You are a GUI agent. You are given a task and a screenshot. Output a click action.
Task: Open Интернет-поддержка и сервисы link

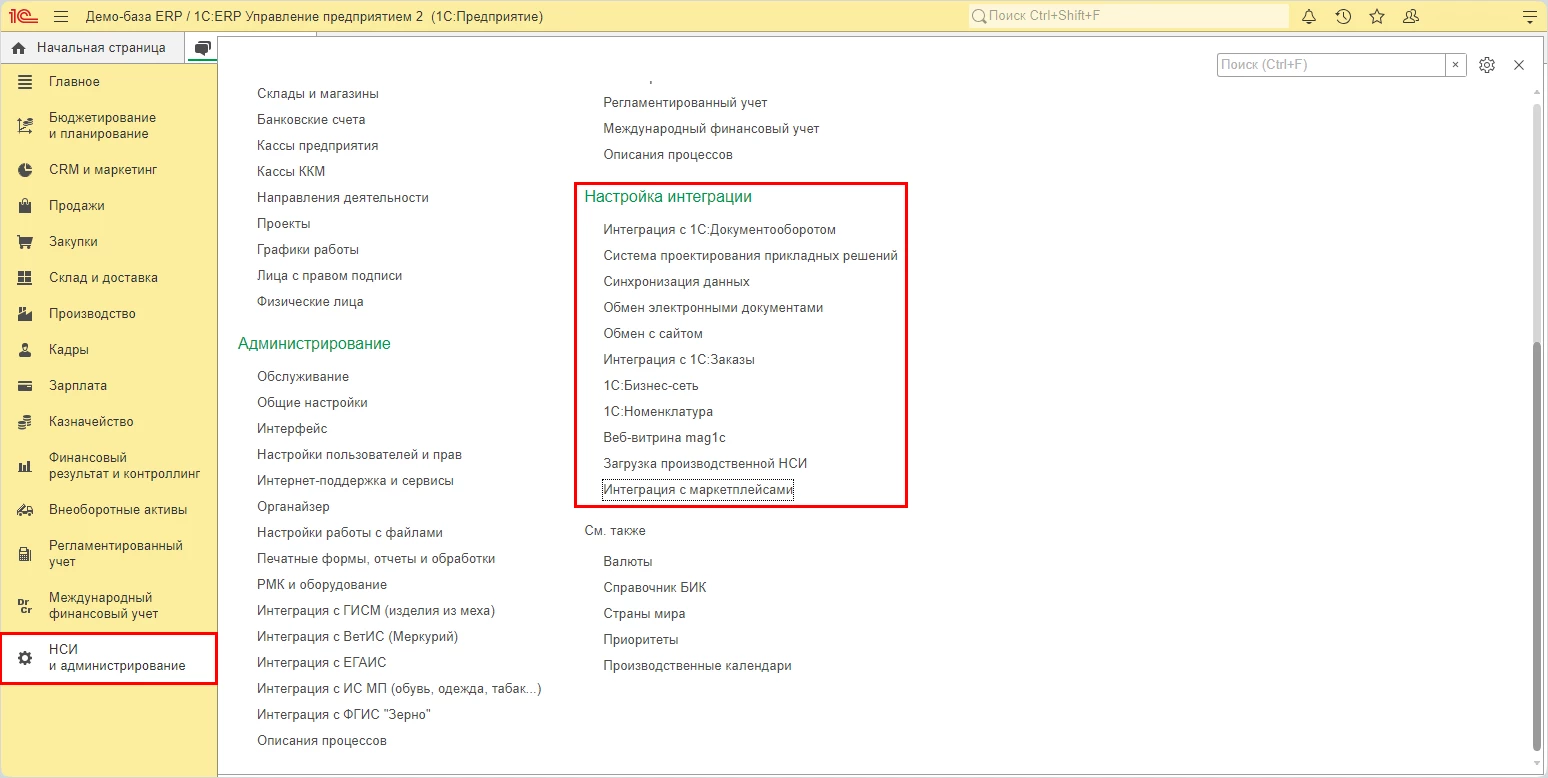click(355, 481)
